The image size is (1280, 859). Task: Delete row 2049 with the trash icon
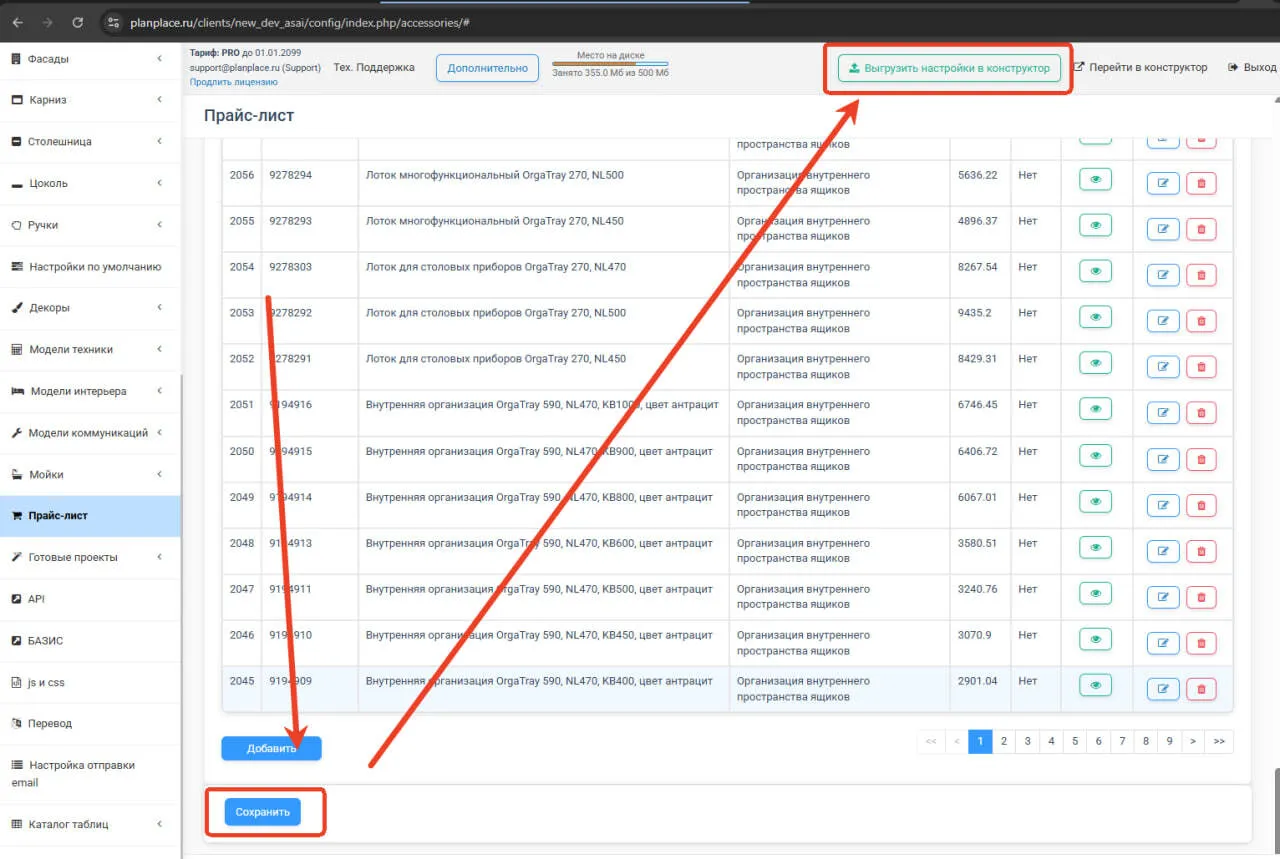1201,505
